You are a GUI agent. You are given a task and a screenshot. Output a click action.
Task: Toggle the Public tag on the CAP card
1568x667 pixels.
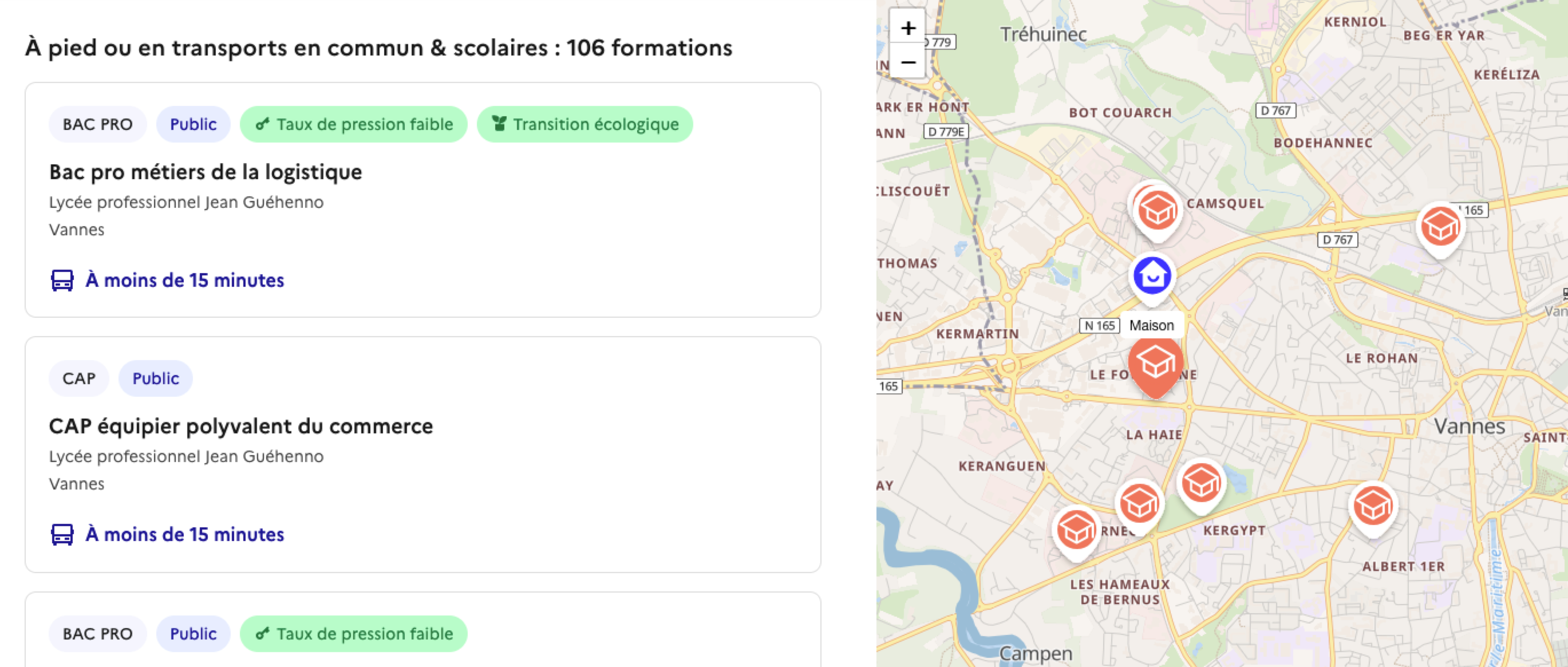155,378
